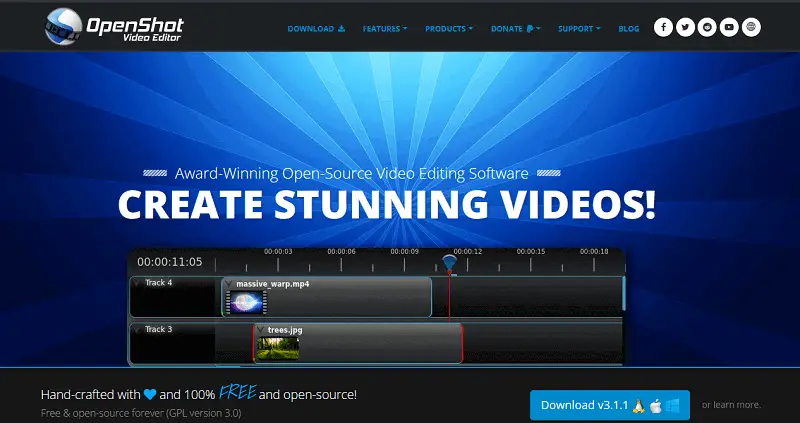The width and height of the screenshot is (800, 423).
Task: Click the Windows icon on Download button
Action: (672, 406)
